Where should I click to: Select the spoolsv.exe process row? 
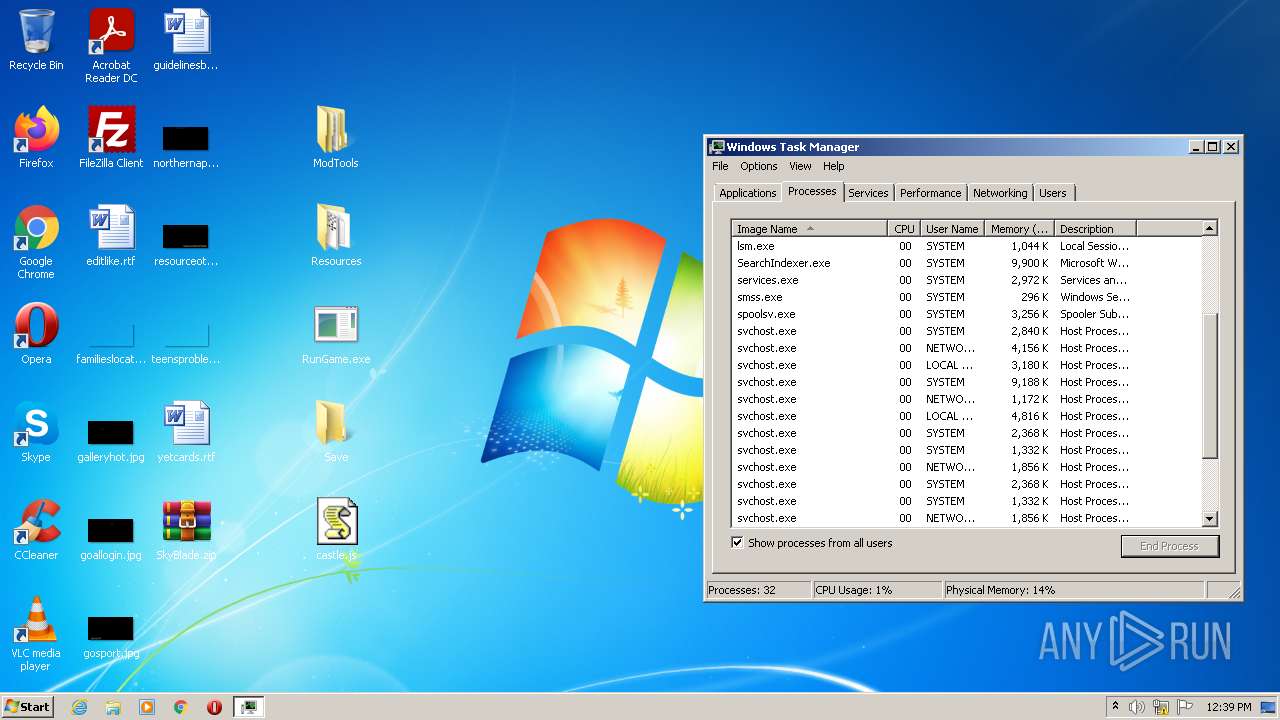pos(966,314)
